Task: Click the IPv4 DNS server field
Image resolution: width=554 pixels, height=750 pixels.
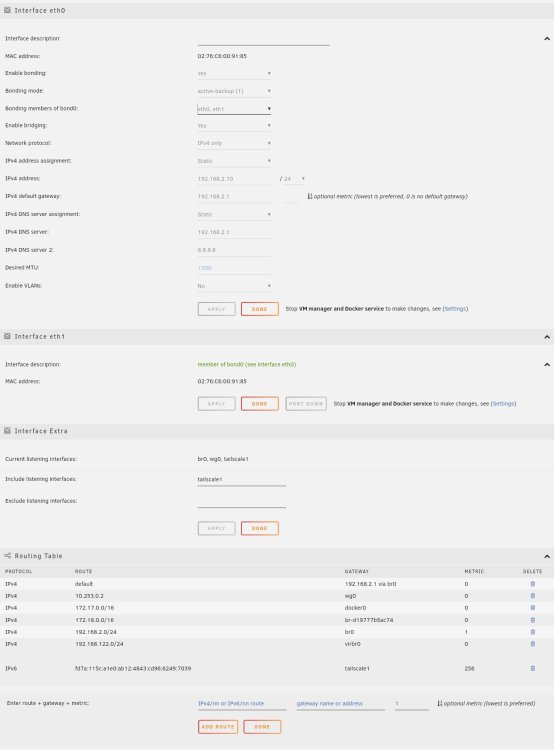Action: [x=234, y=232]
